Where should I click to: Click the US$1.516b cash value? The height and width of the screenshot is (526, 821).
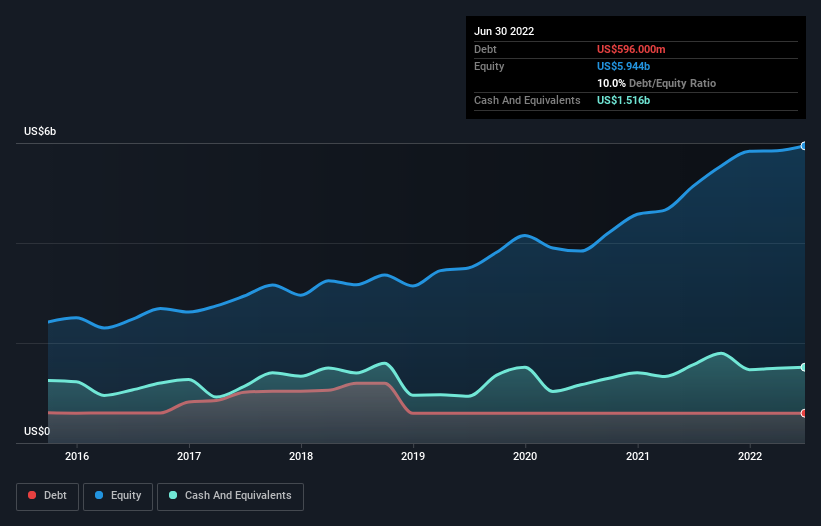623,100
